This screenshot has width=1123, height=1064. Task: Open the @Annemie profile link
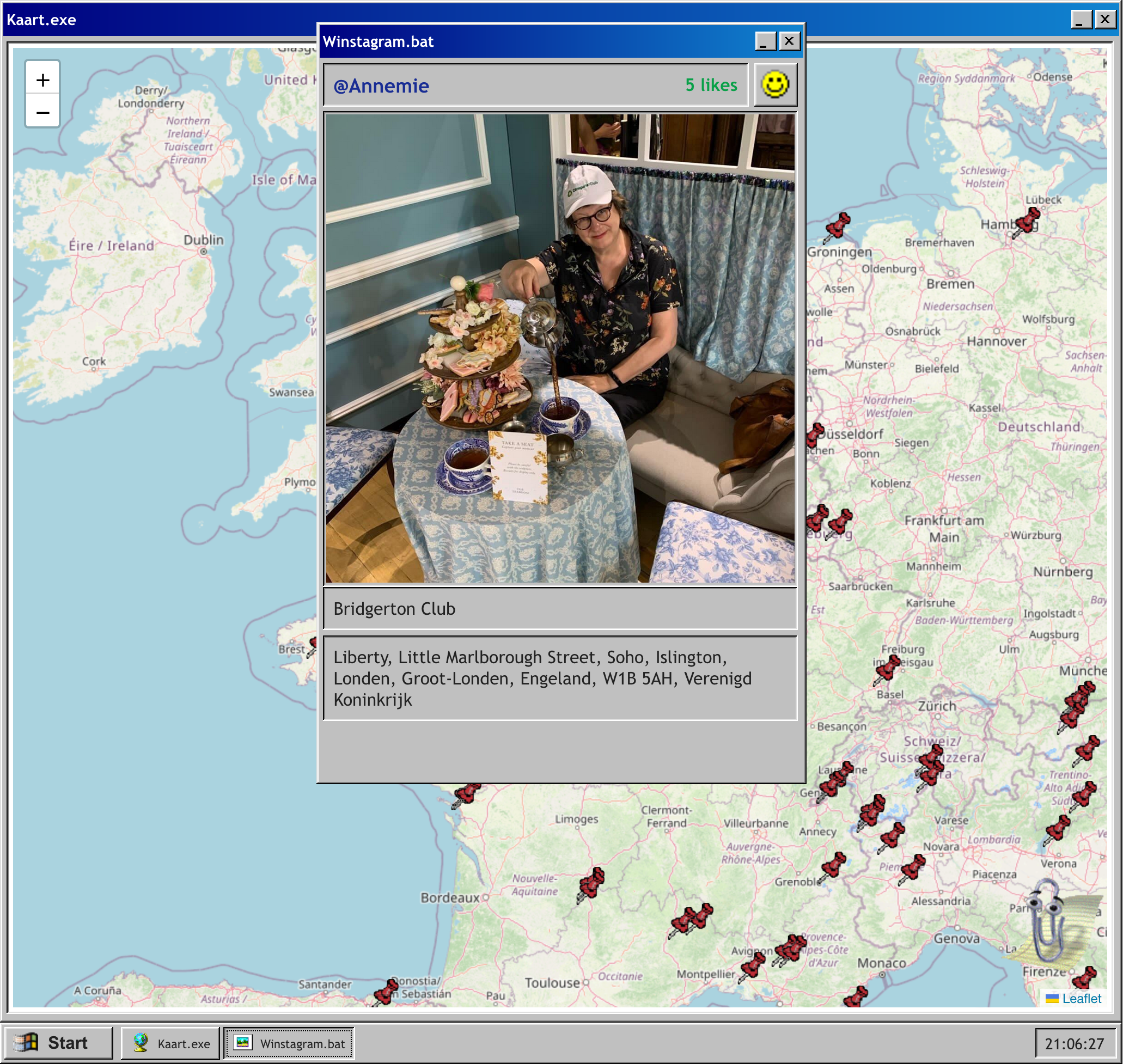coord(381,85)
